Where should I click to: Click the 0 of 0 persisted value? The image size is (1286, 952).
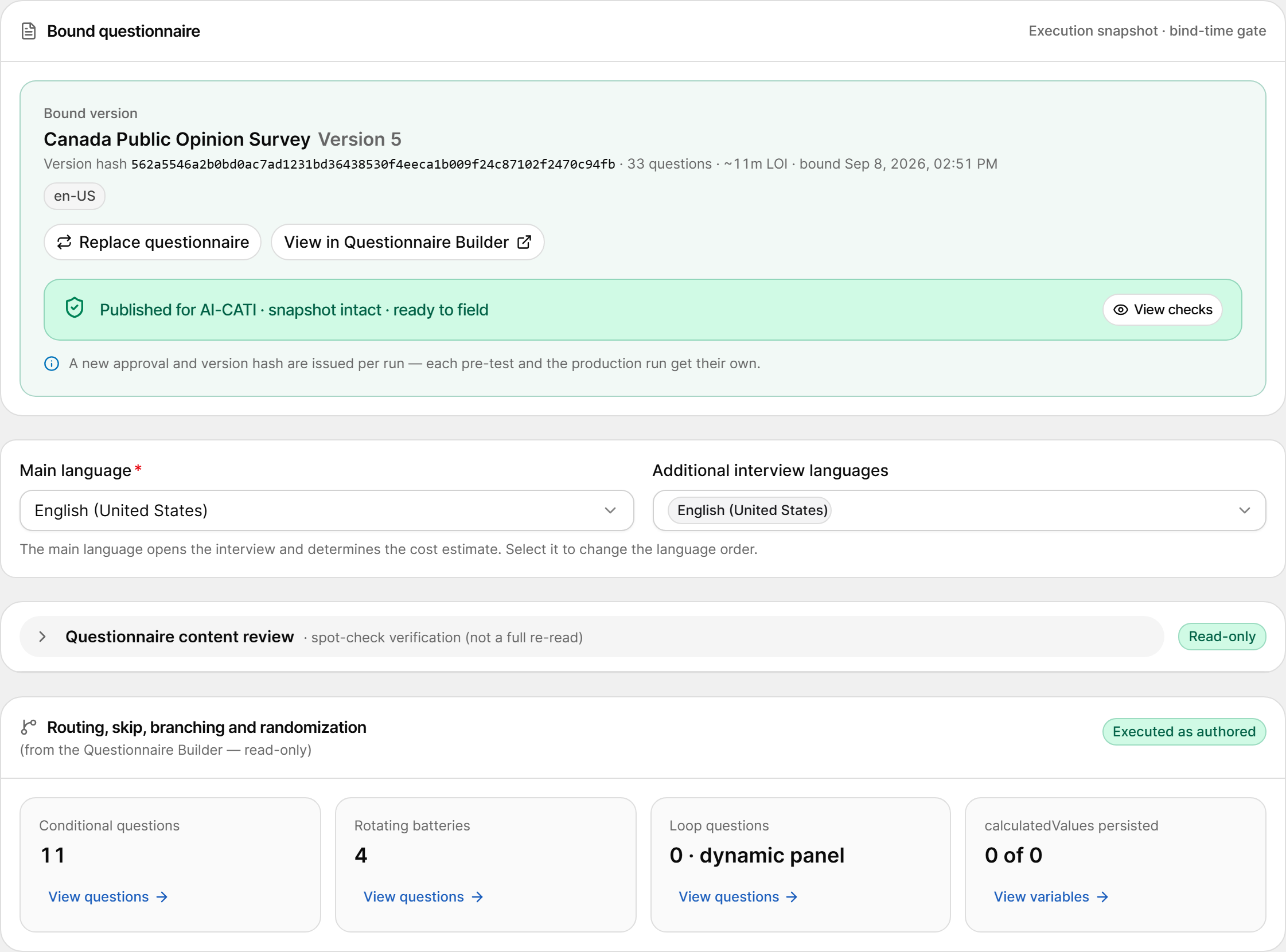pos(1014,855)
